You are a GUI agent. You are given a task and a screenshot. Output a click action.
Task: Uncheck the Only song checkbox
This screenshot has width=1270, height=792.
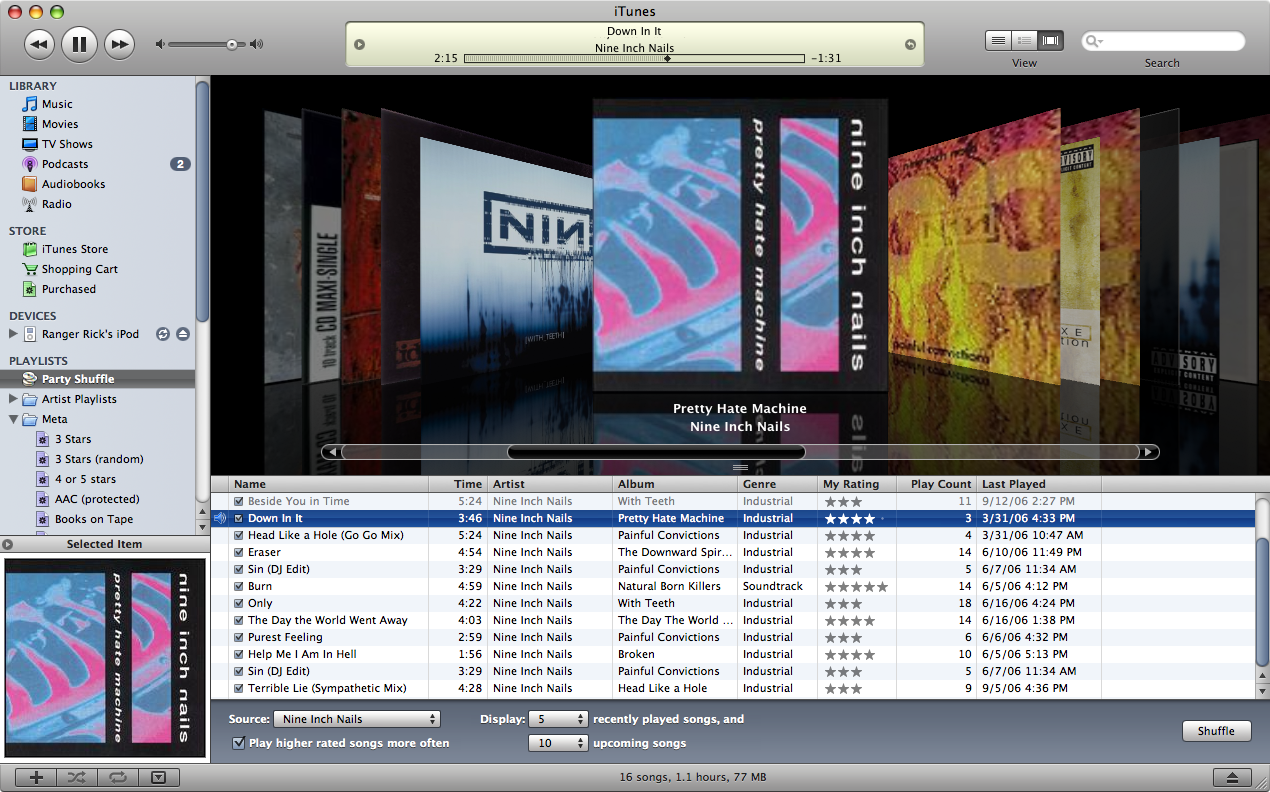coord(239,603)
